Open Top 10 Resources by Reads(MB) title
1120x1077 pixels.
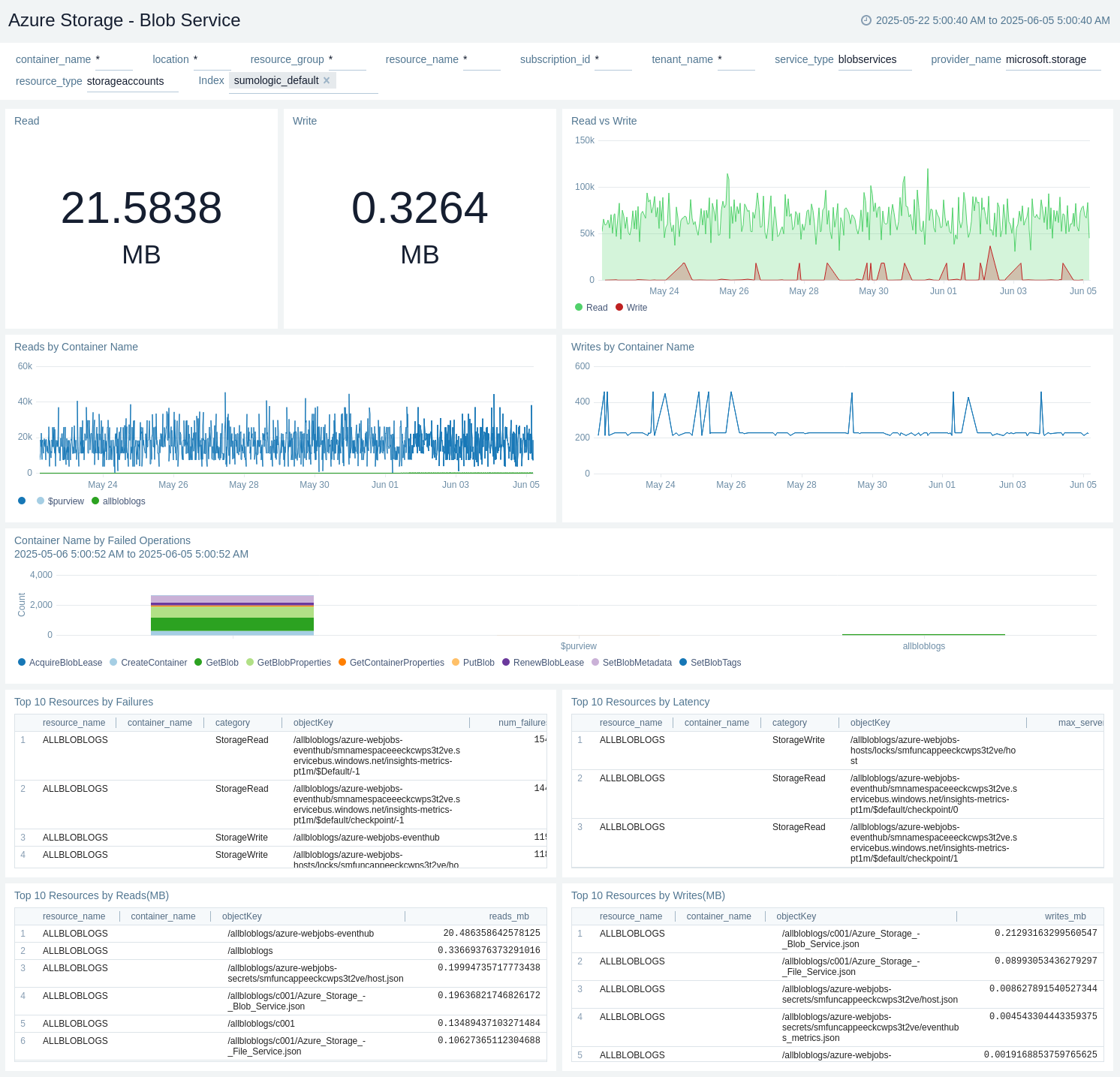(x=92, y=895)
